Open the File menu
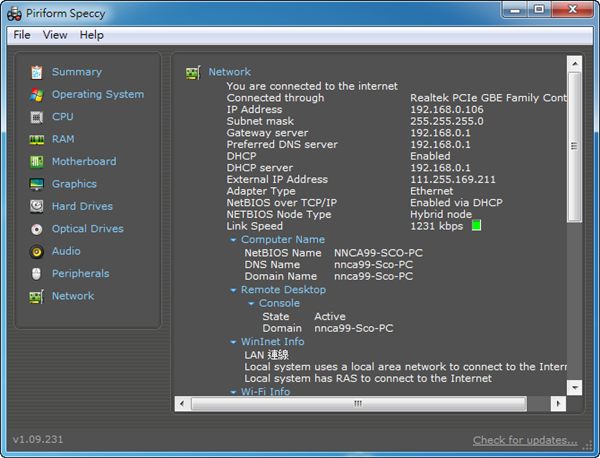Image resolution: width=600 pixels, height=458 pixels. click(22, 35)
